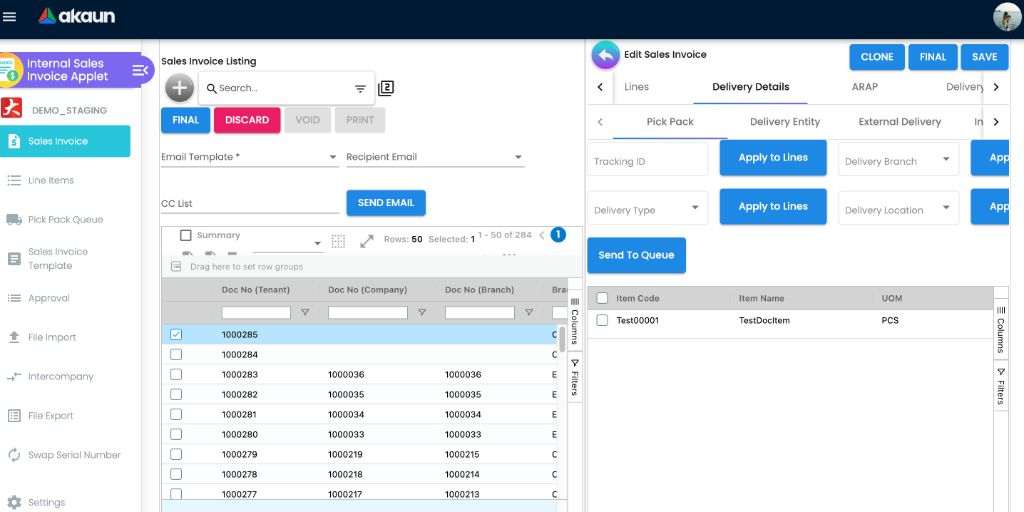Switch to the Delivery Details tab
This screenshot has width=1024, height=512.
(x=750, y=87)
